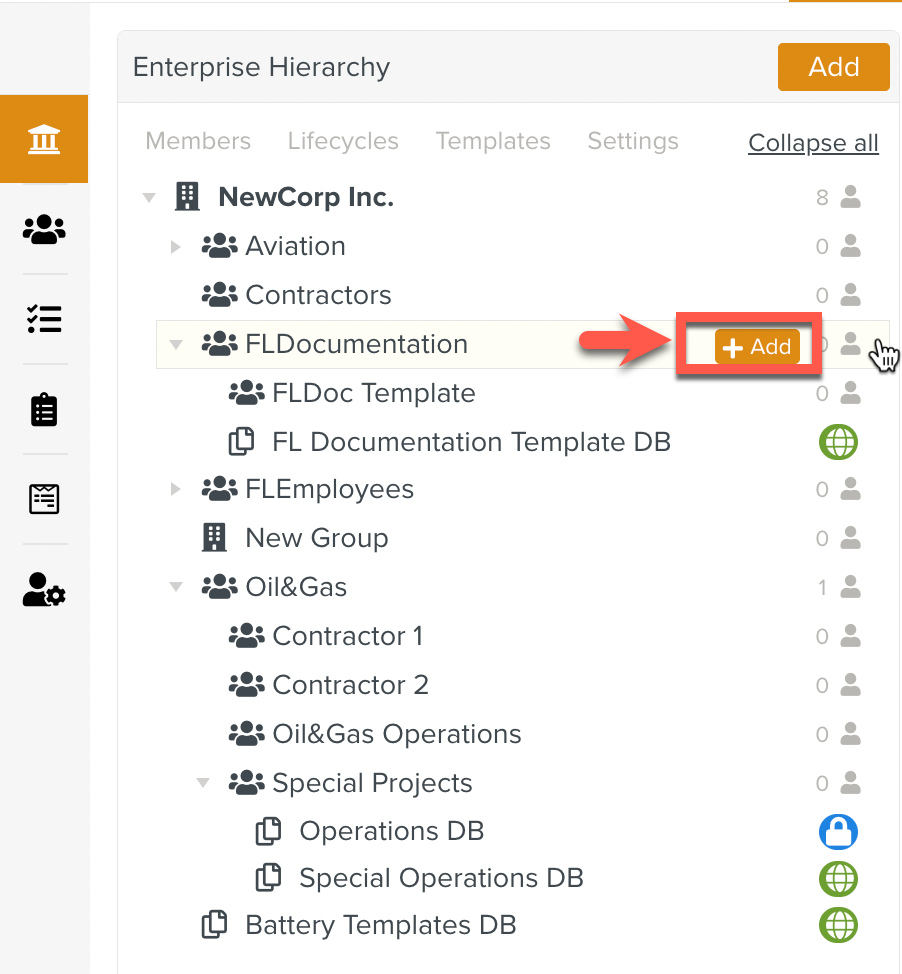Collapse the Special Projects group

pos(203,784)
